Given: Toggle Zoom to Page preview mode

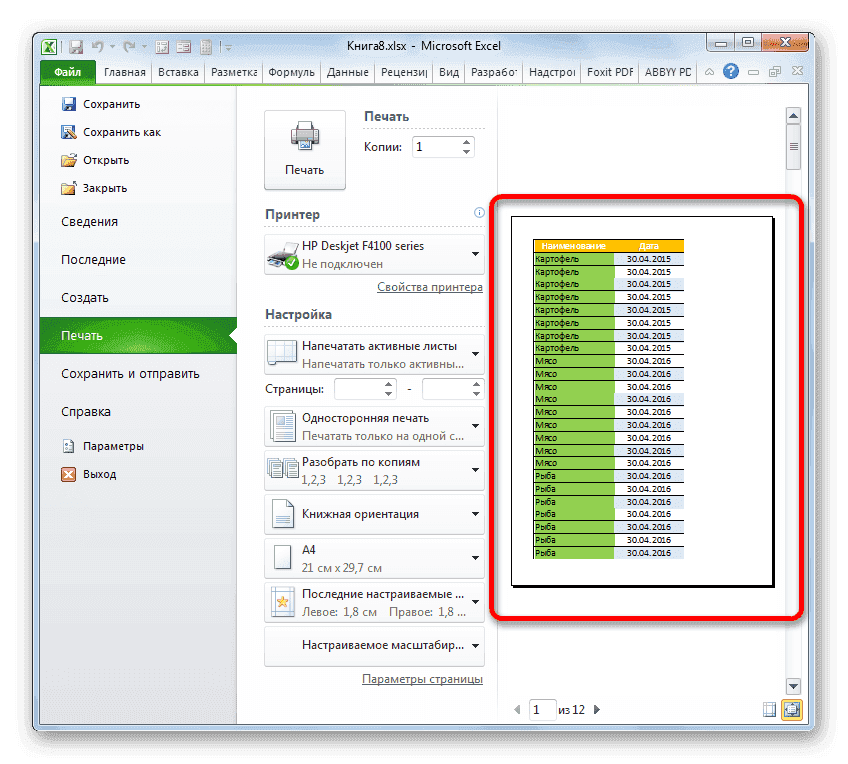Looking at the screenshot, I should 792,709.
